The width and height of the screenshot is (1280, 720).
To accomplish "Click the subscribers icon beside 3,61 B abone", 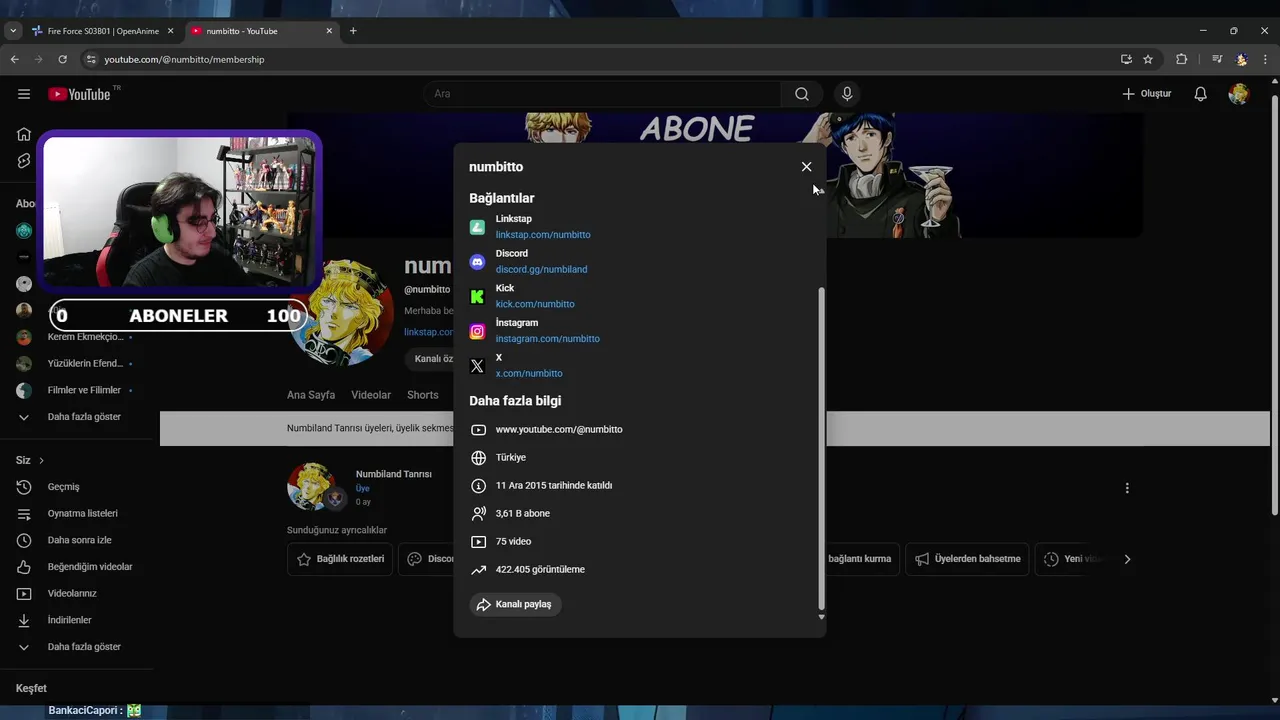I will (478, 514).
